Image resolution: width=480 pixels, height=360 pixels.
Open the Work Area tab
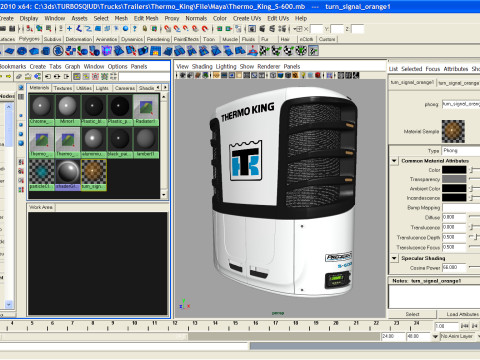(x=41, y=207)
